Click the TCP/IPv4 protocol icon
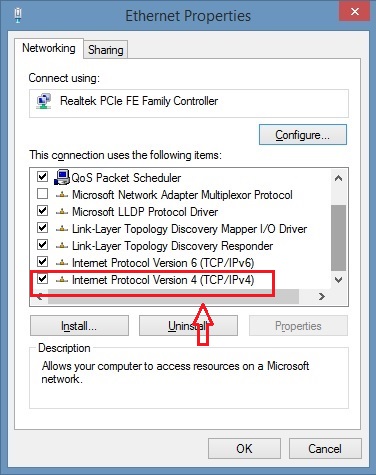The width and height of the screenshot is (376, 475). (x=62, y=280)
